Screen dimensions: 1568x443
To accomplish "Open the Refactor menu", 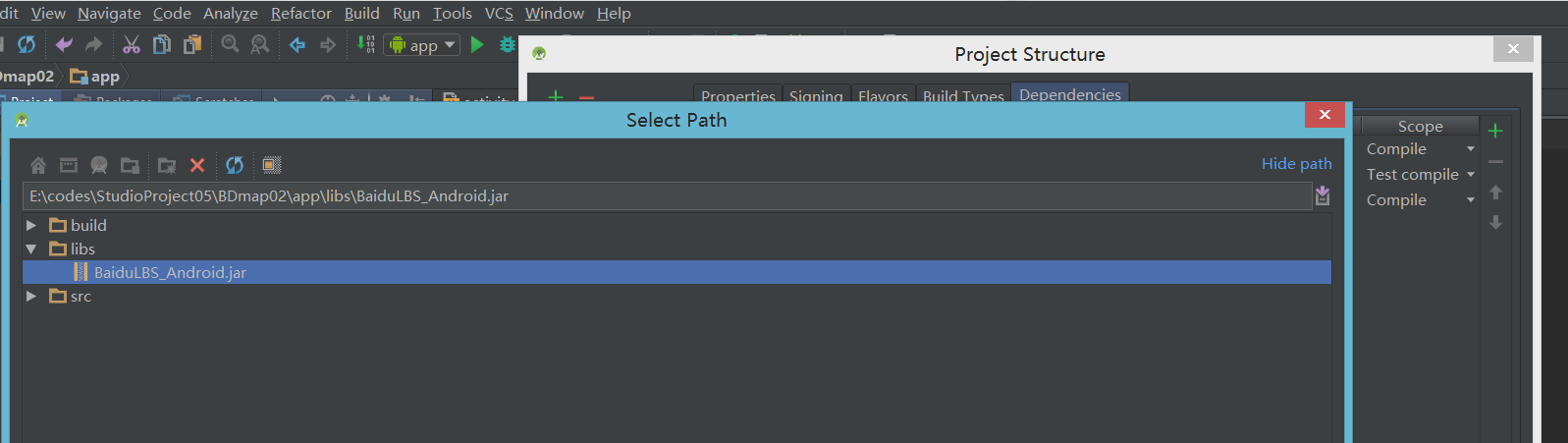I will (300, 13).
